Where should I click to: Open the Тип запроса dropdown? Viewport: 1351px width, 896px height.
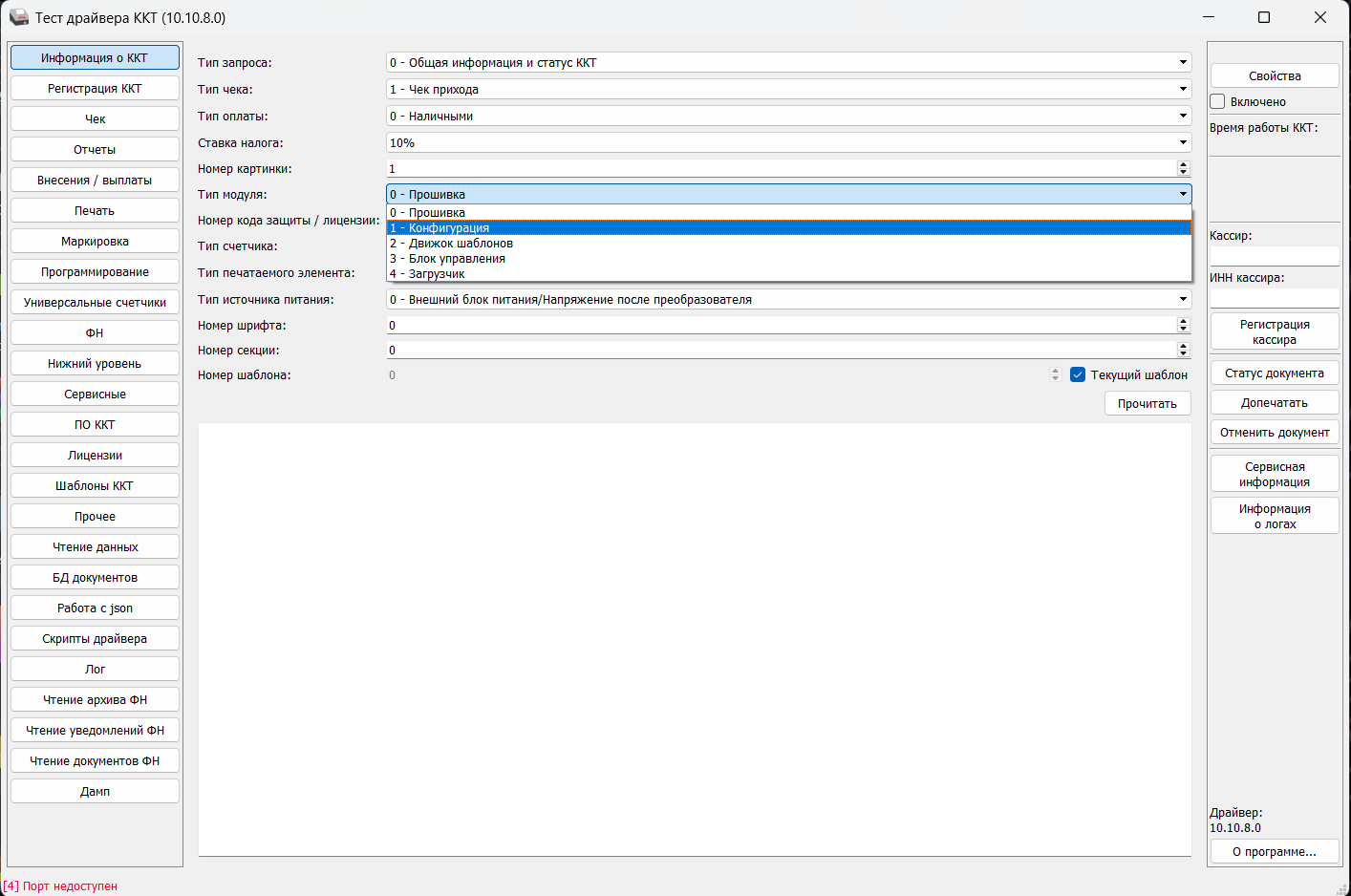click(x=789, y=62)
